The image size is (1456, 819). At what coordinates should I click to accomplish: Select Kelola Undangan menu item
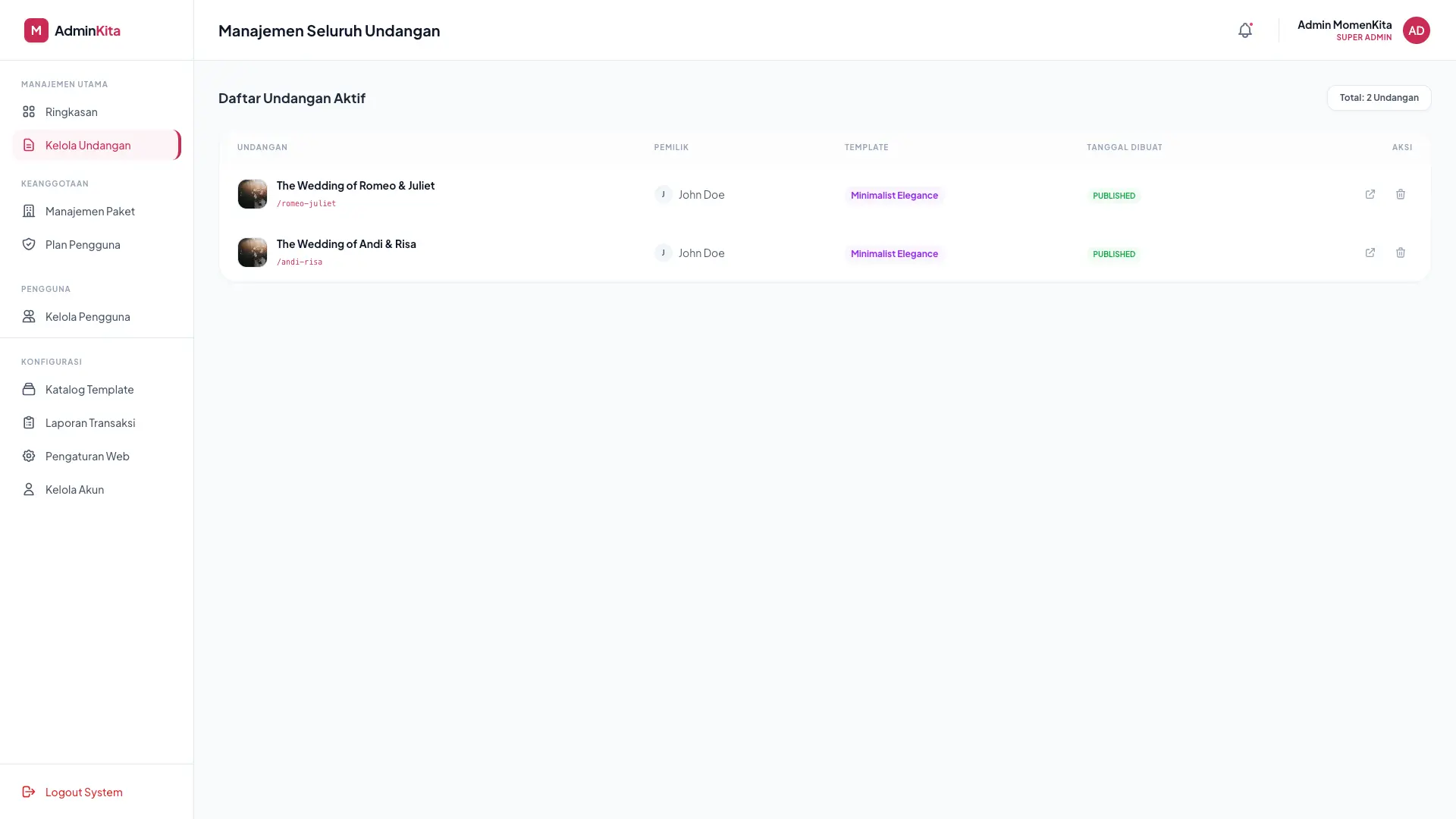(x=96, y=145)
